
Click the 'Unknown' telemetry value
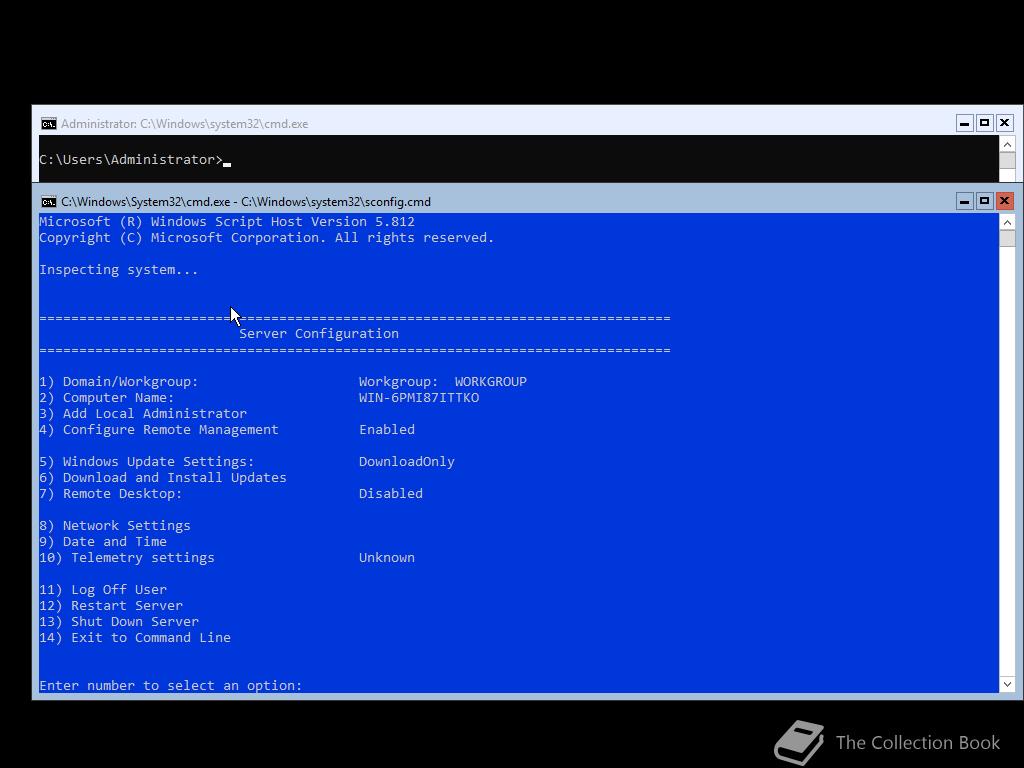point(387,558)
